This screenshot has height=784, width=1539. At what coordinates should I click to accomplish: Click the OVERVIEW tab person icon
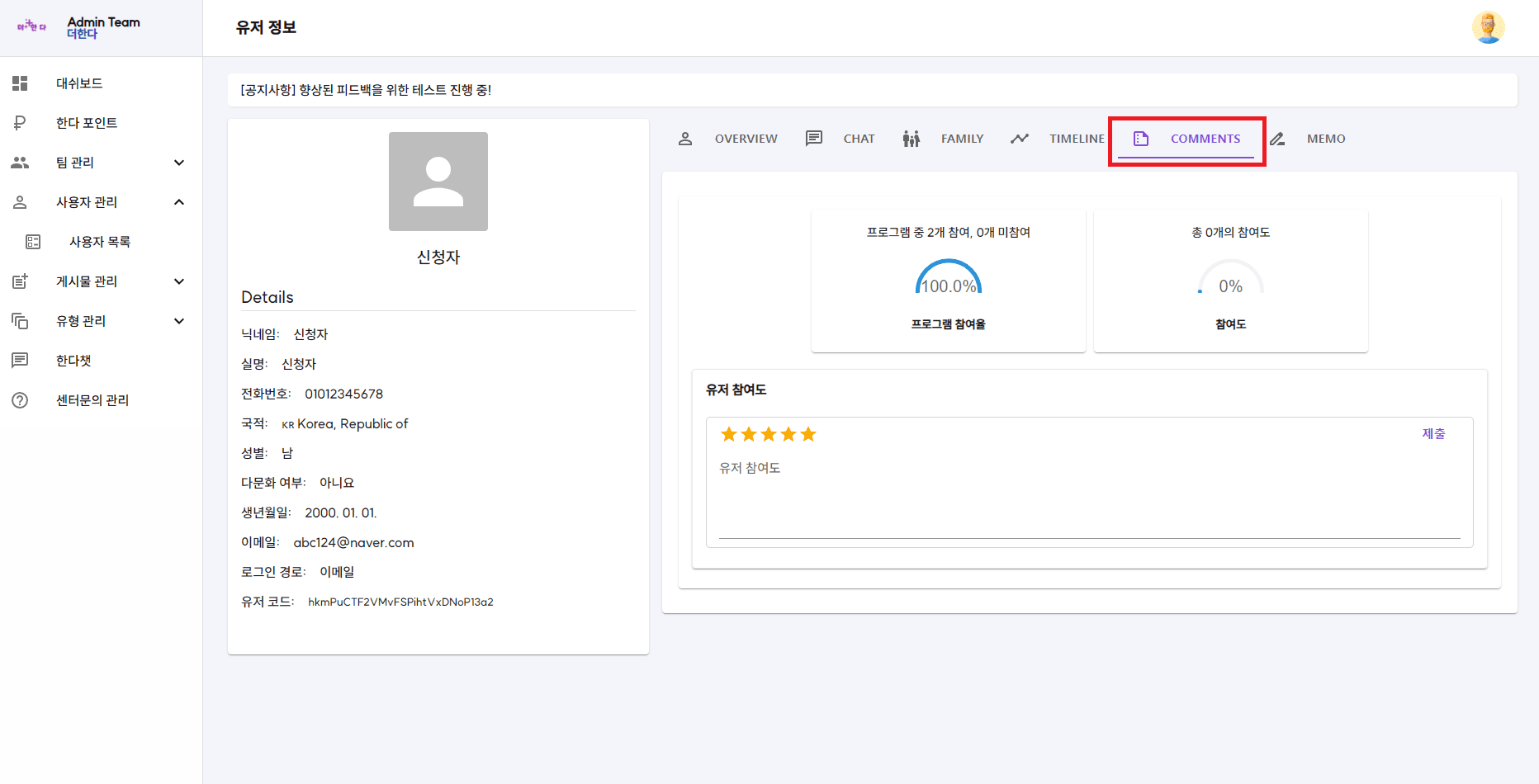685,139
